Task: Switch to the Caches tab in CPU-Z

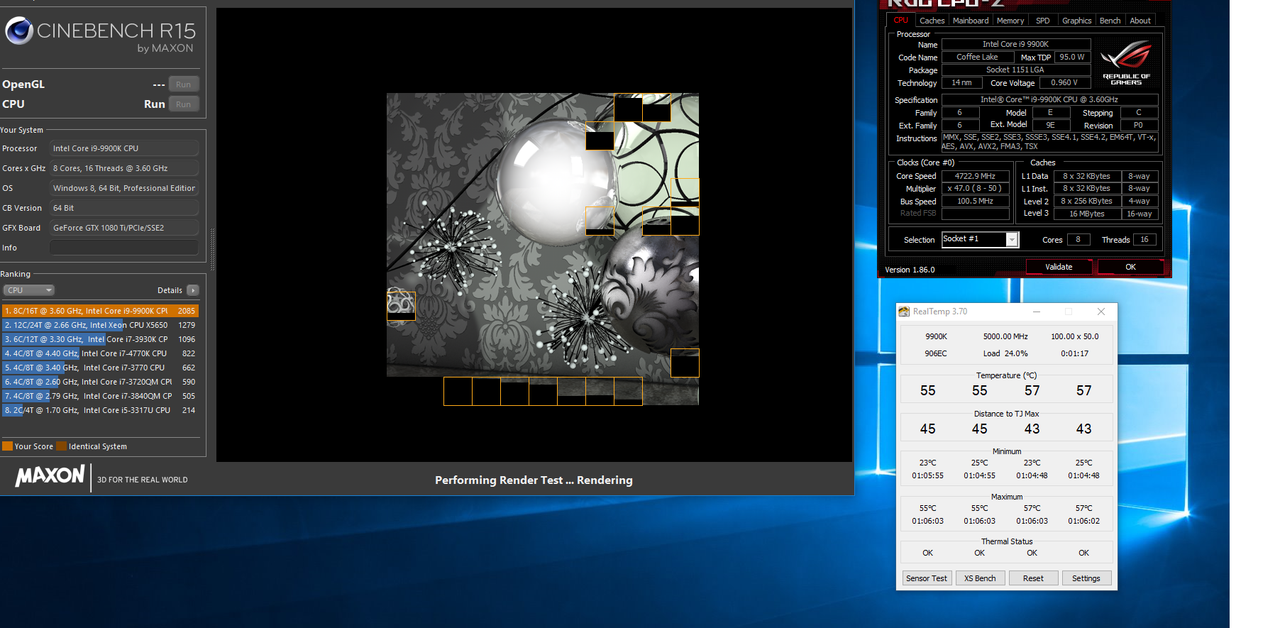Action: point(932,20)
